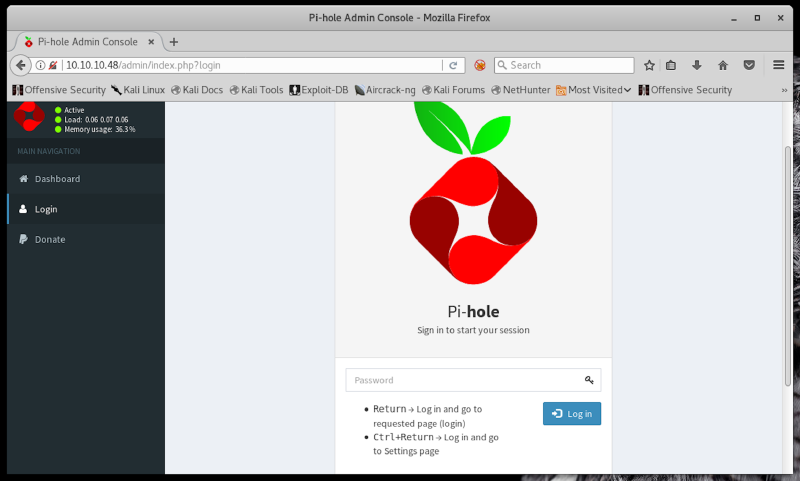Go to the Firefox home page icon
Image resolution: width=800 pixels, height=481 pixels.
pos(723,65)
